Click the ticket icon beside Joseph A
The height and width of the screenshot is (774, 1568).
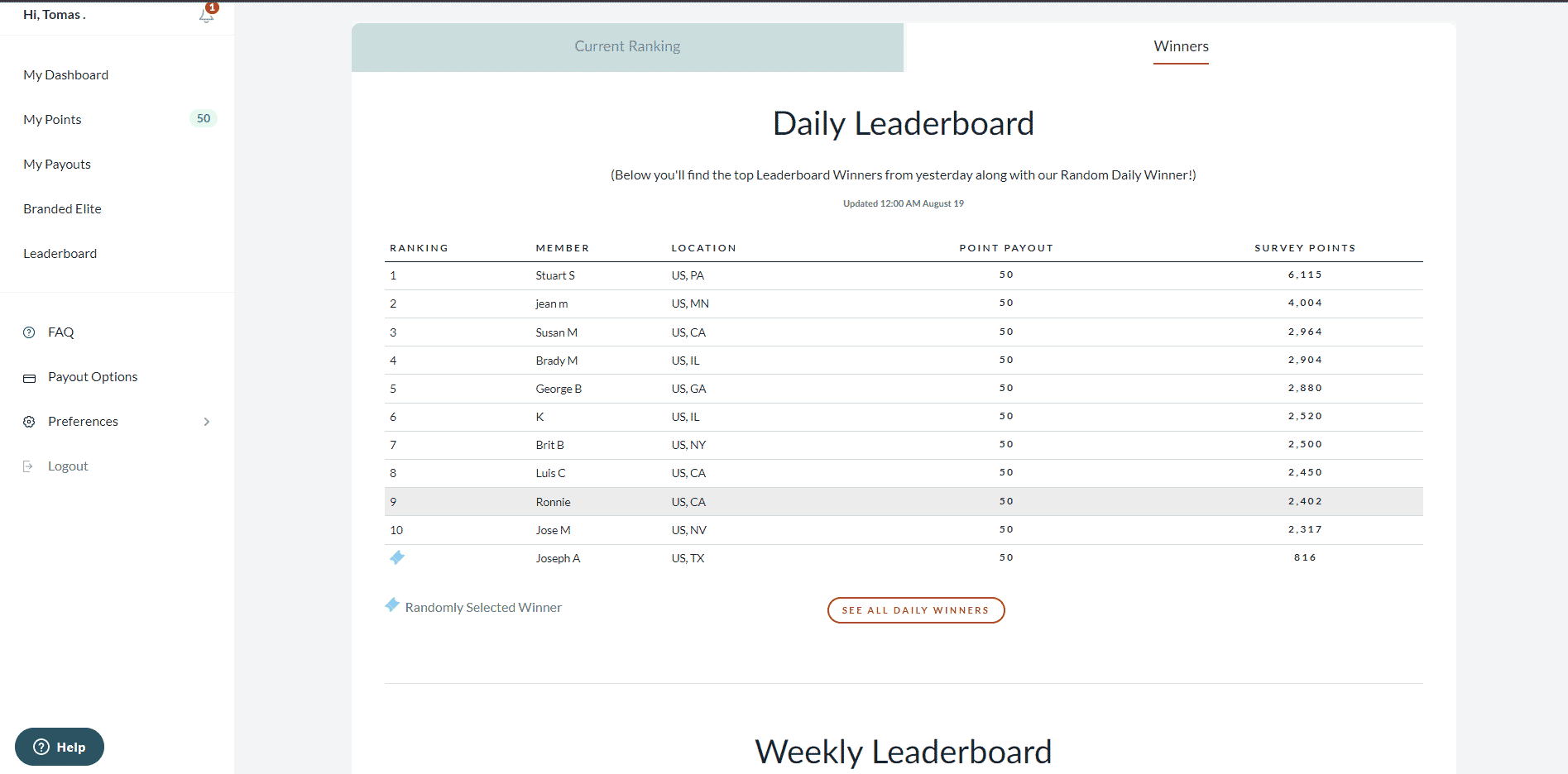(397, 557)
